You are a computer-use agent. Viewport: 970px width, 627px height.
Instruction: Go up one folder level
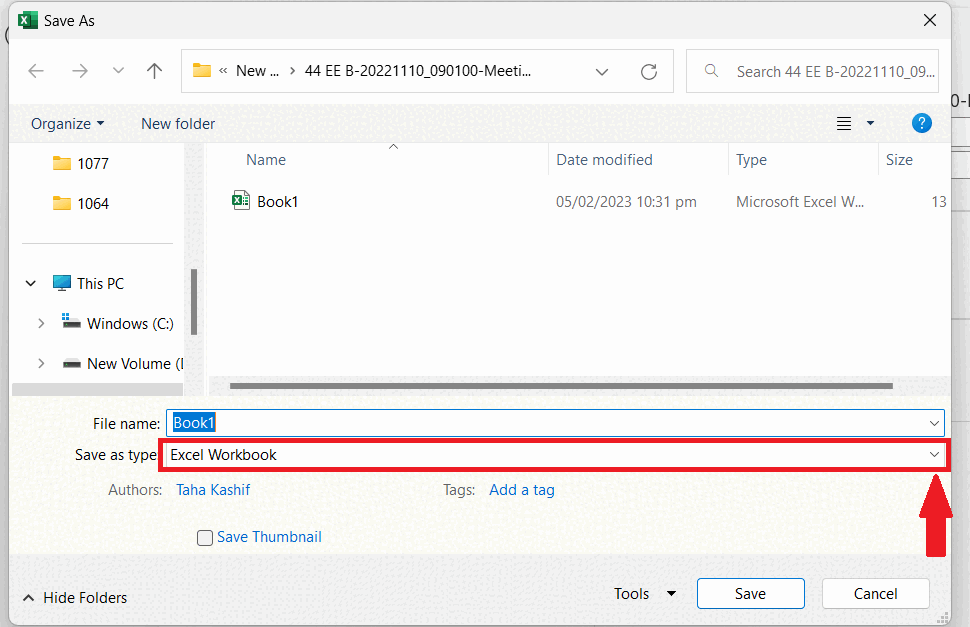click(x=154, y=70)
